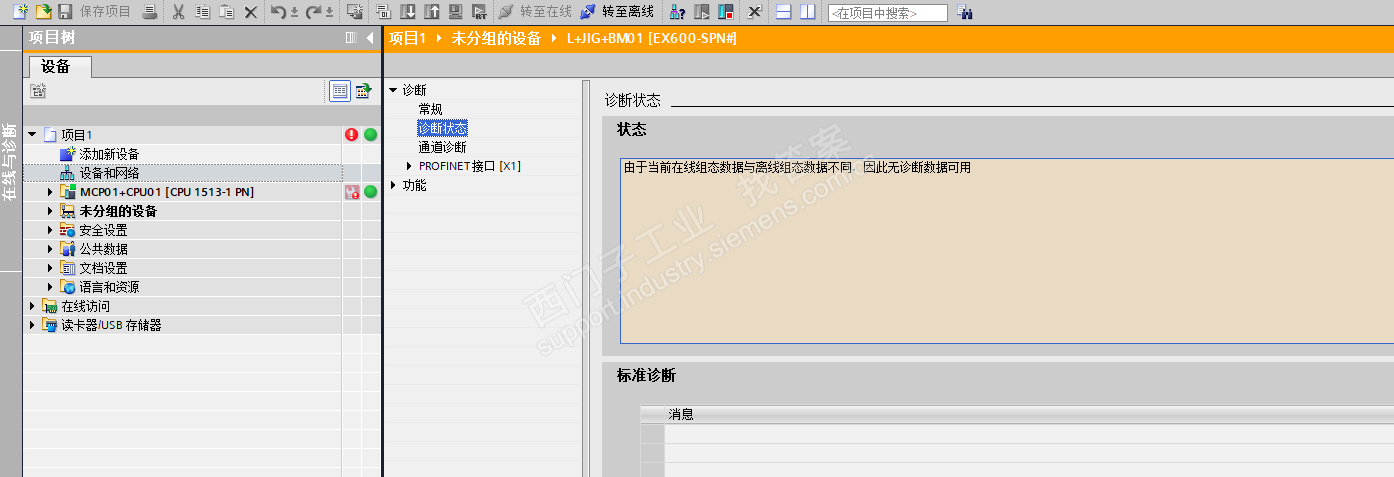Click breadcrumb 项目1 in title bar

407,38
